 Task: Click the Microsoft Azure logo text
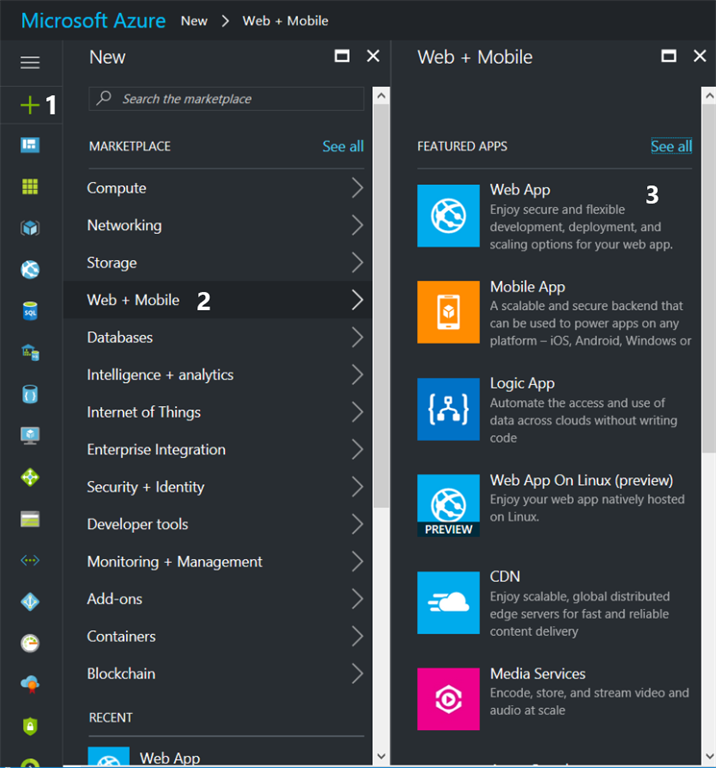point(93,21)
